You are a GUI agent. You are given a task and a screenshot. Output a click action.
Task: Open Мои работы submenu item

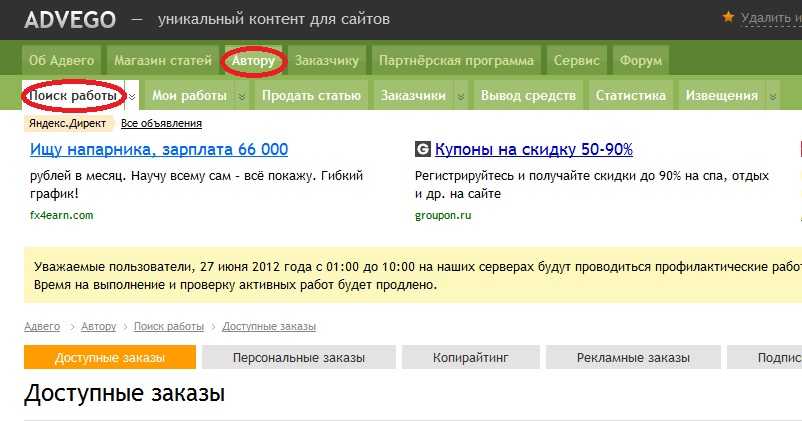(189, 96)
